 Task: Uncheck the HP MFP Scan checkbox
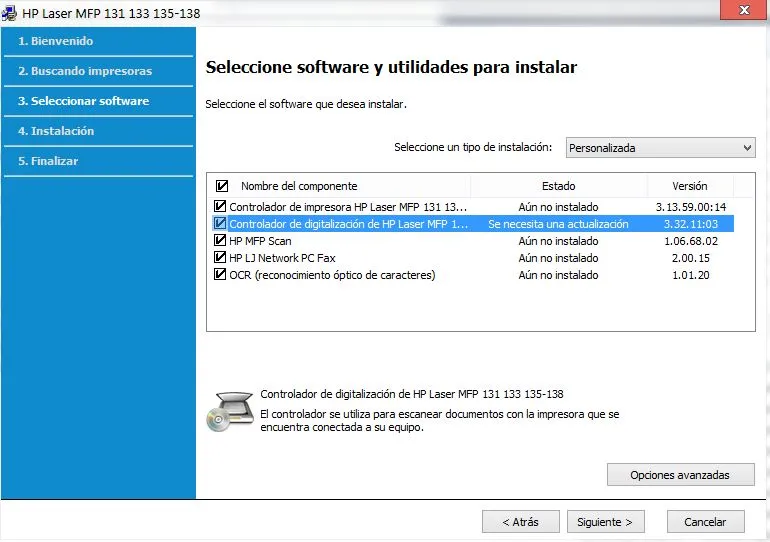pos(220,241)
